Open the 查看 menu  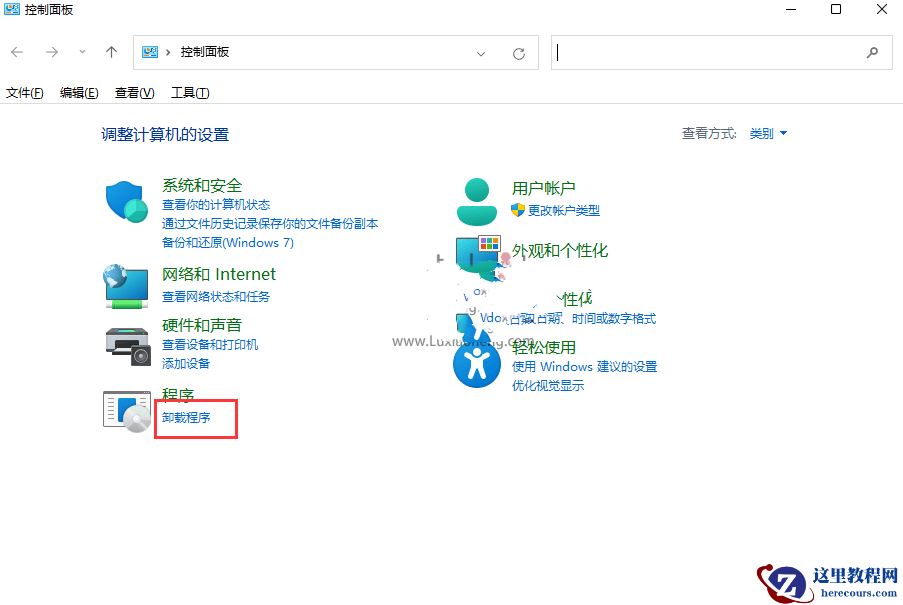click(x=133, y=92)
